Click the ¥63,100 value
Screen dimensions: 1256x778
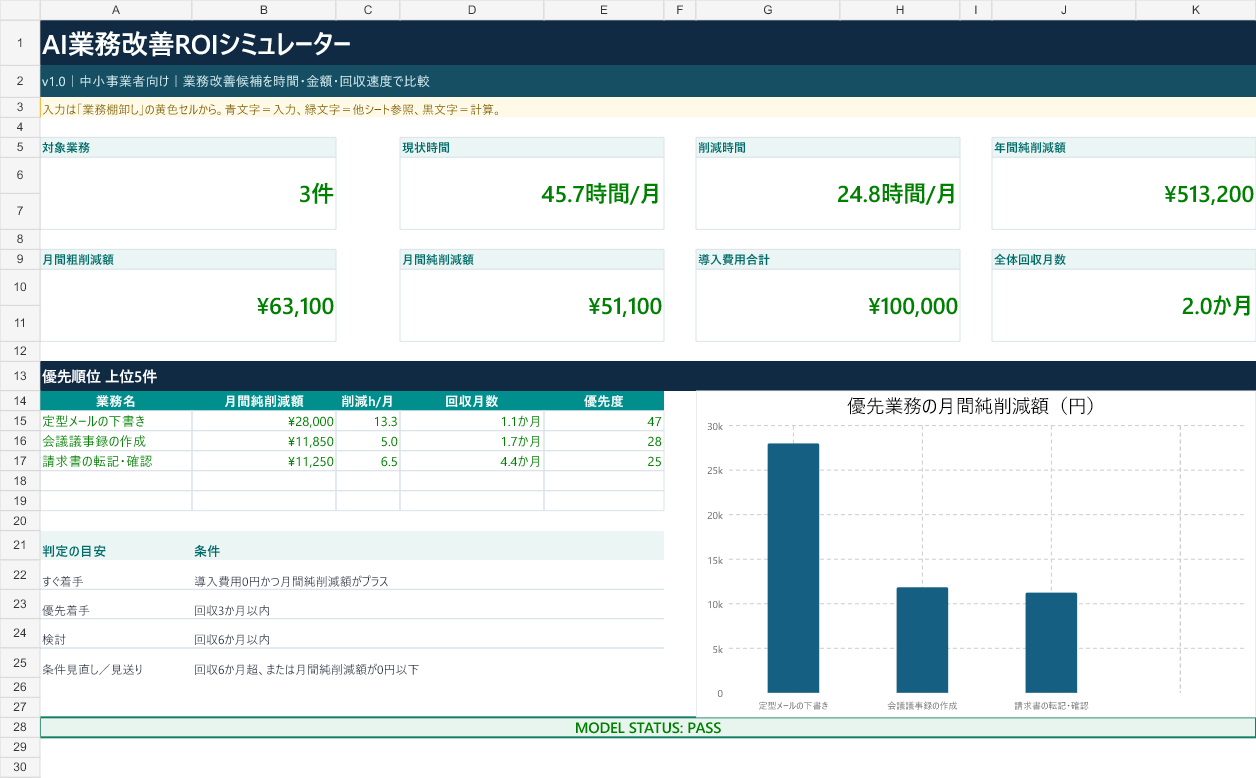pos(188,305)
